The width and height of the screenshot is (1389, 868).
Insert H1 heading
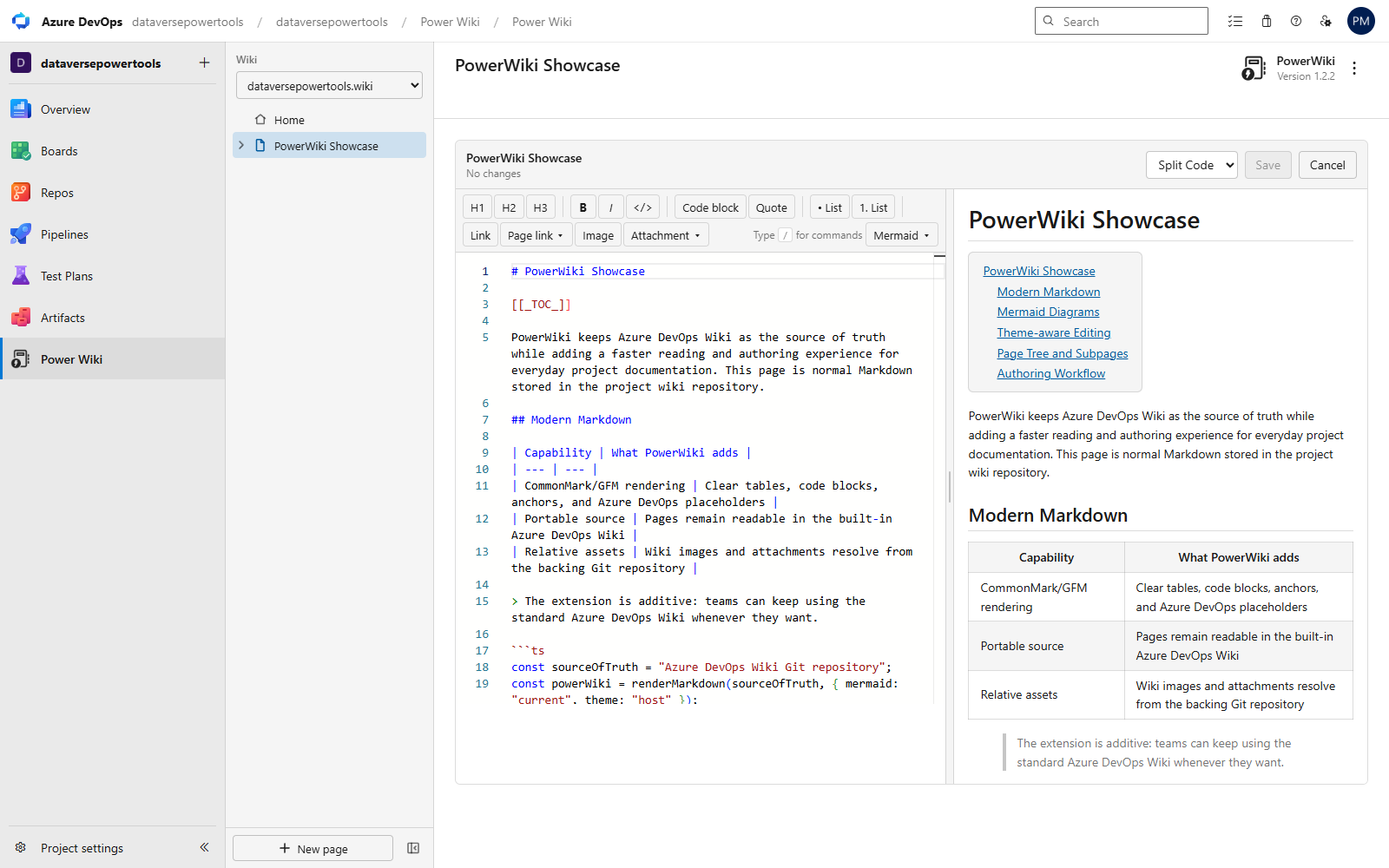pos(477,207)
